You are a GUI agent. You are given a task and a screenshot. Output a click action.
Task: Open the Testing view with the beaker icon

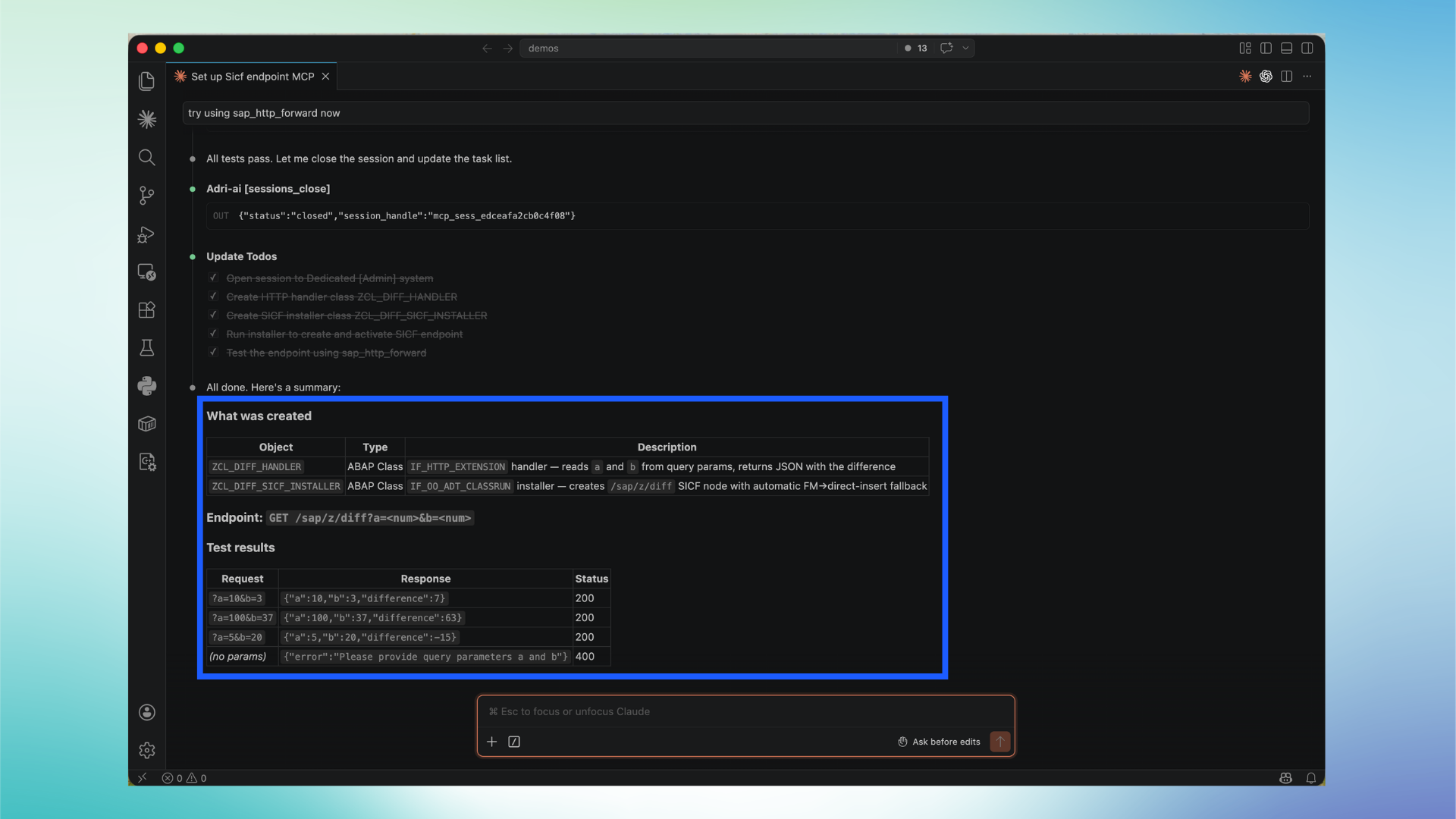(x=146, y=347)
